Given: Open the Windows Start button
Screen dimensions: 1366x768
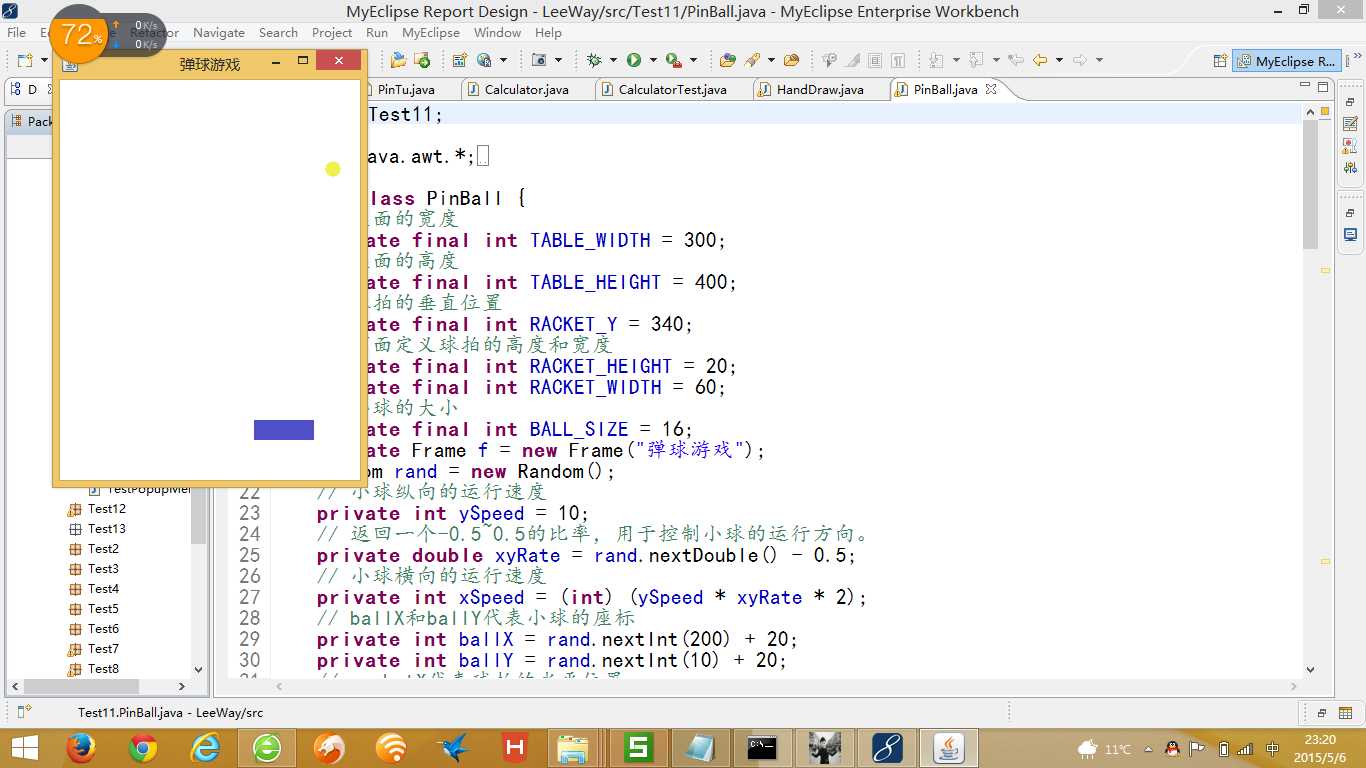Looking at the screenshot, I should pyautogui.click(x=24, y=748).
